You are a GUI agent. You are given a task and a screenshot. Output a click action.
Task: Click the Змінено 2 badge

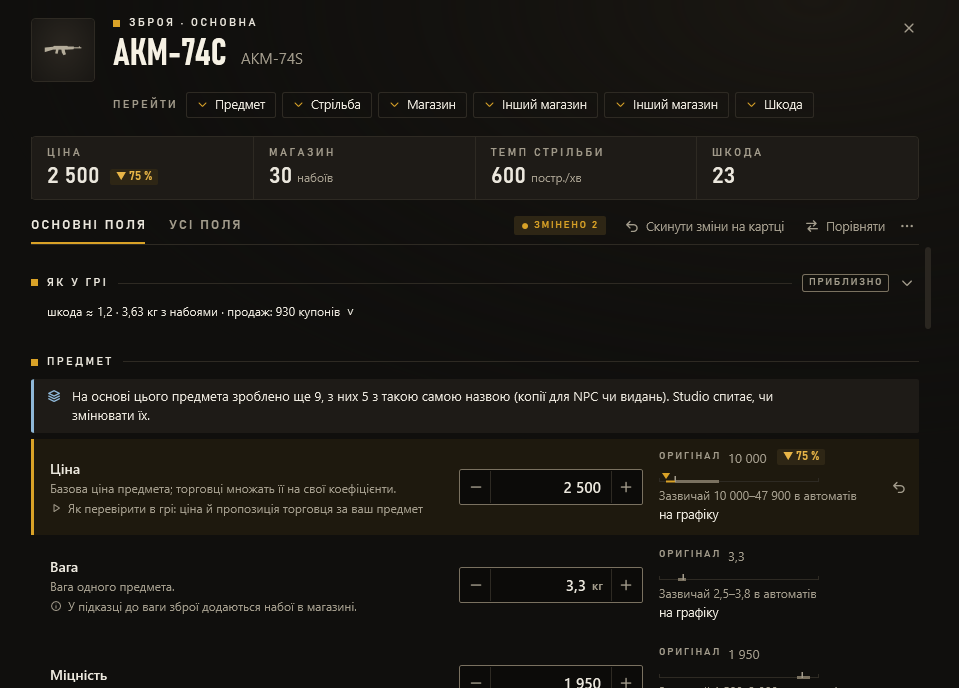pyautogui.click(x=560, y=225)
